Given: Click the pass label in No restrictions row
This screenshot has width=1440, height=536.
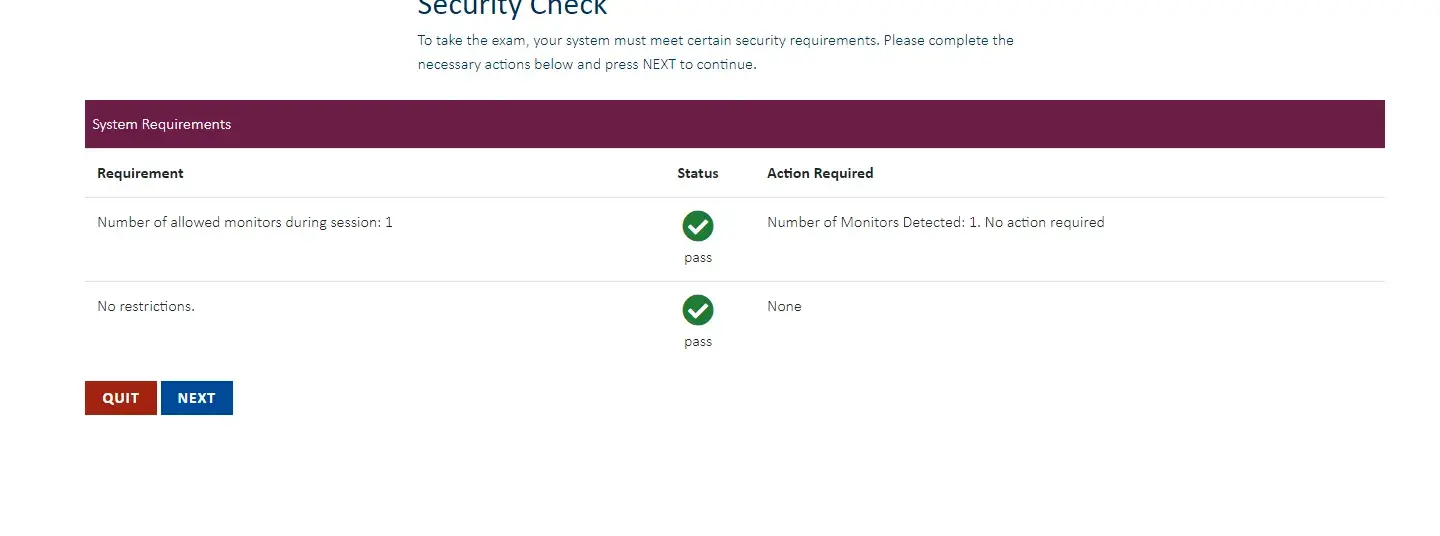Looking at the screenshot, I should [x=698, y=342].
